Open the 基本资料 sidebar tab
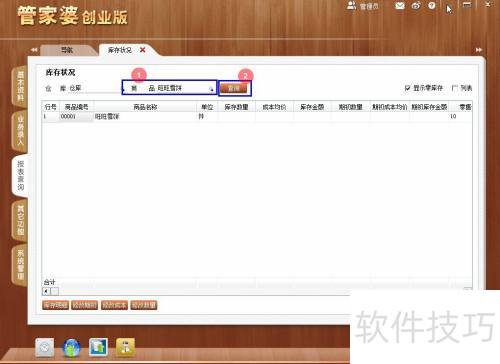 tap(21, 86)
